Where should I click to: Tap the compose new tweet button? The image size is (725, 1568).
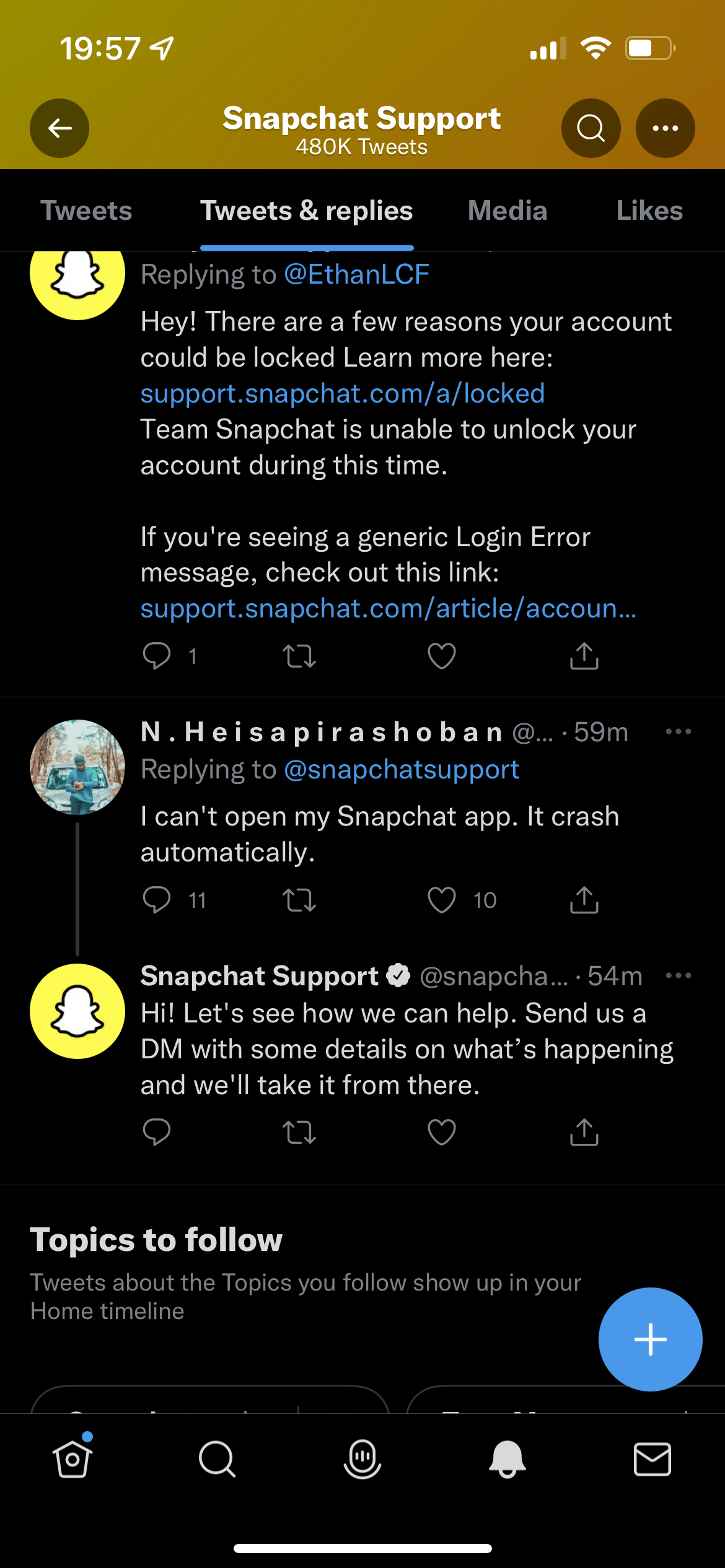tap(650, 1339)
